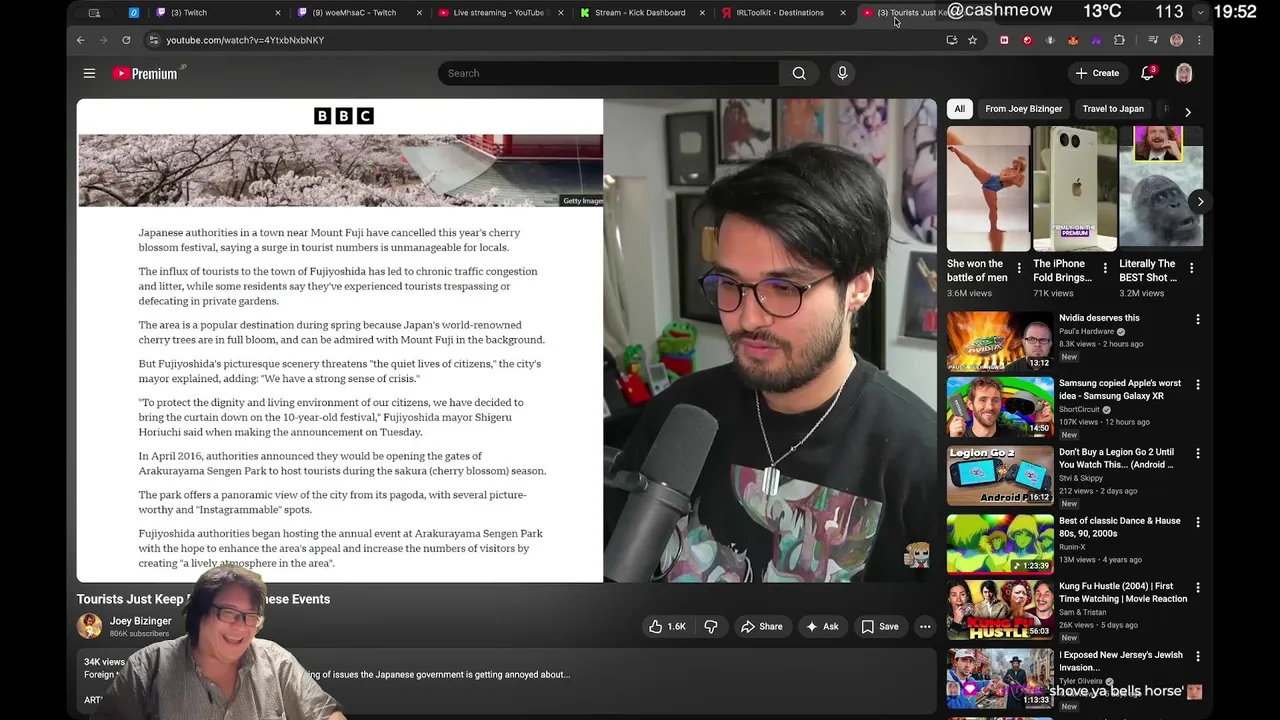
Task: Click the address bar URL youtube.com/watch
Action: click(245, 40)
